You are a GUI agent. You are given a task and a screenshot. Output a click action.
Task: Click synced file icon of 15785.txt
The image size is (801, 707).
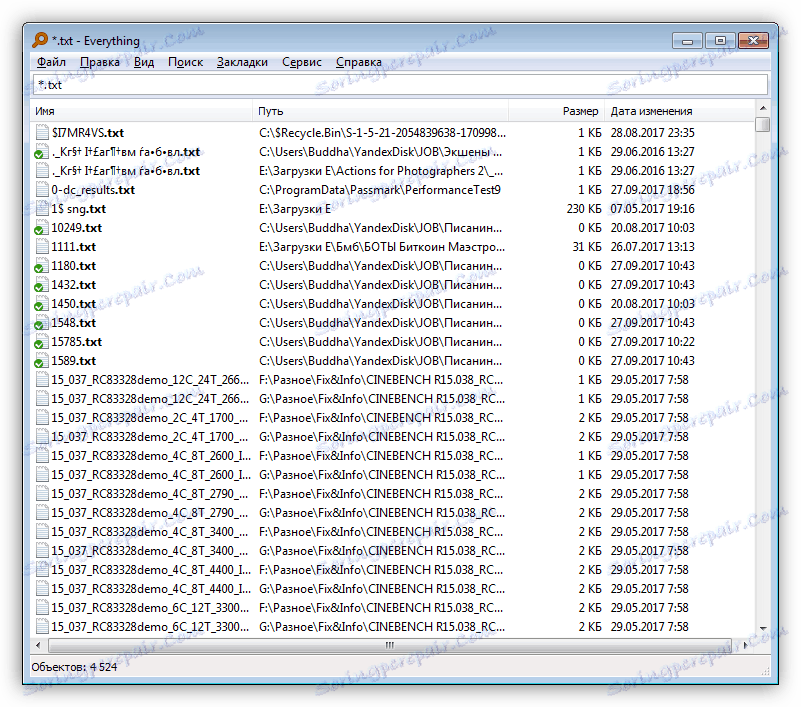coord(40,342)
